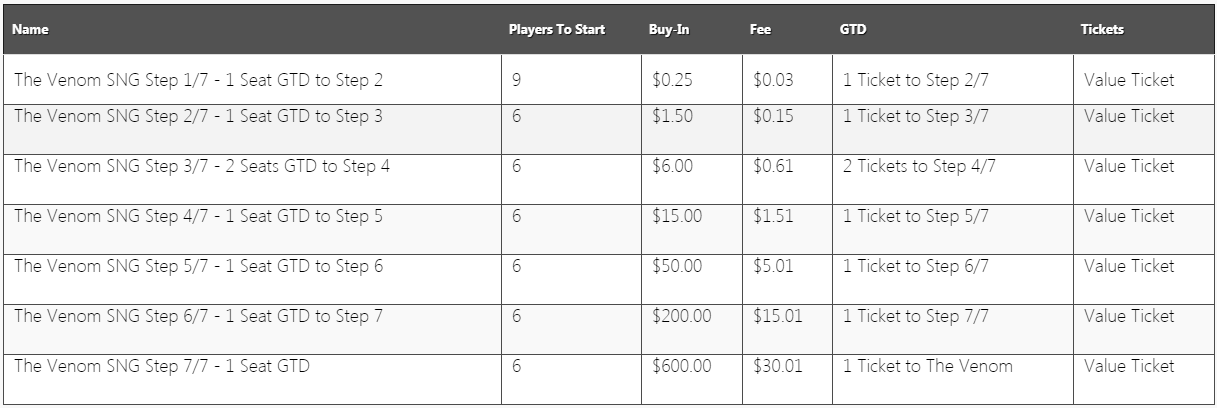Click the GTD column header

coord(852,30)
